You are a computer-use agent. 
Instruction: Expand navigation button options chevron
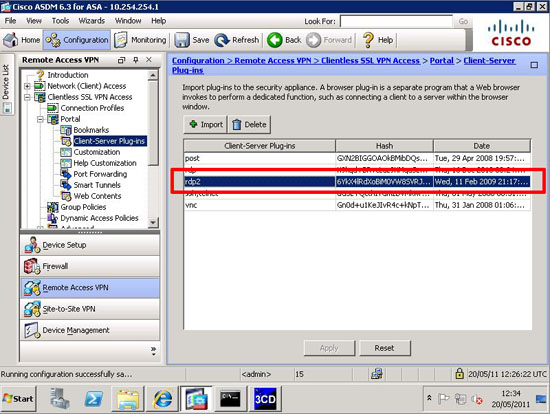click(153, 351)
